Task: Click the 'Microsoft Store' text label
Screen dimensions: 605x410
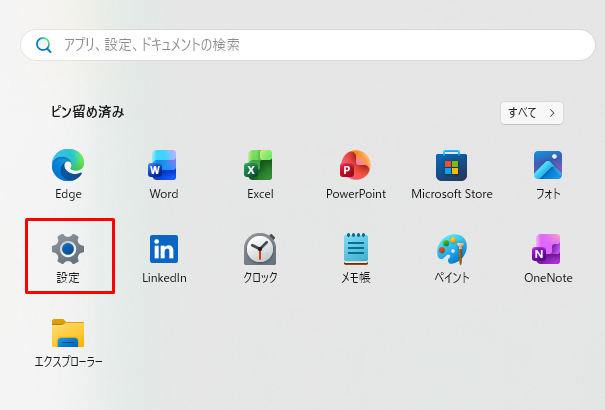Action: [x=452, y=194]
